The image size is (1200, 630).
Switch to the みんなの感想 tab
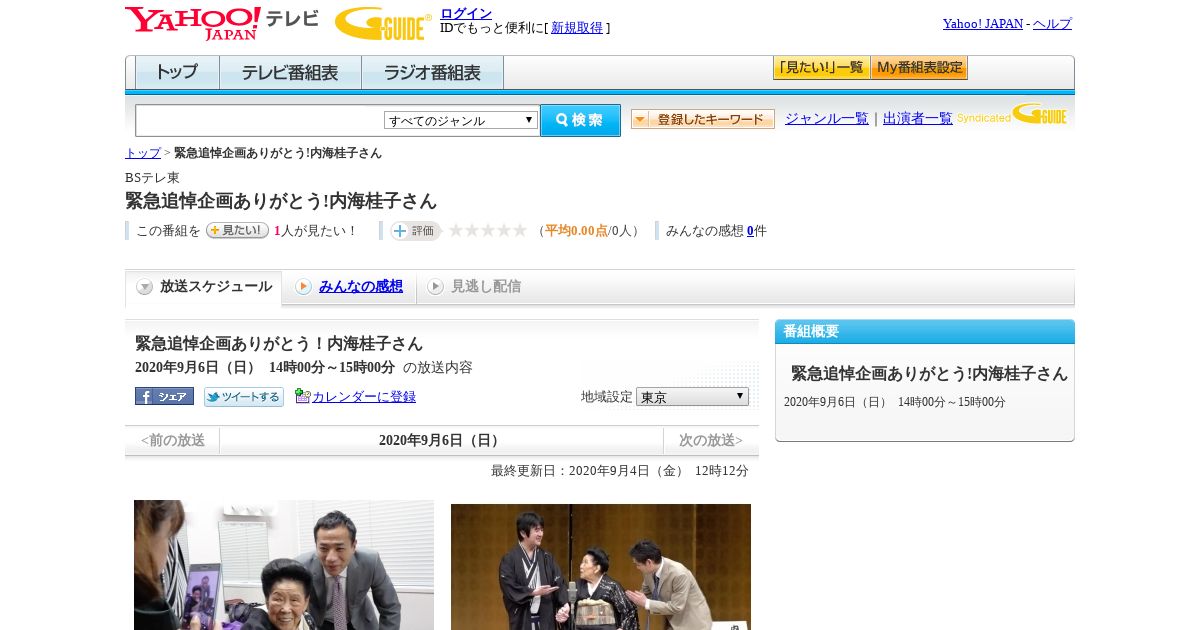point(361,286)
